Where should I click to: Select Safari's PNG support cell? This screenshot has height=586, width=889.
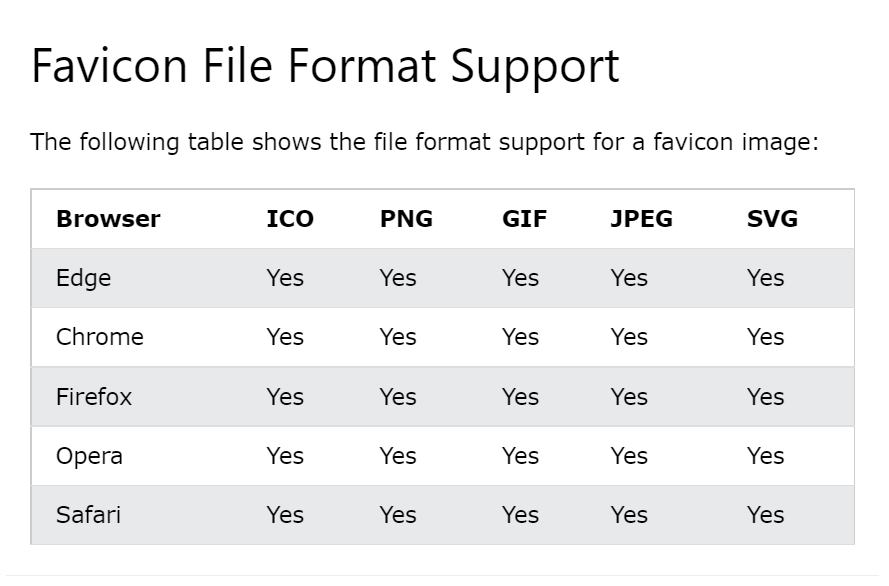[398, 515]
